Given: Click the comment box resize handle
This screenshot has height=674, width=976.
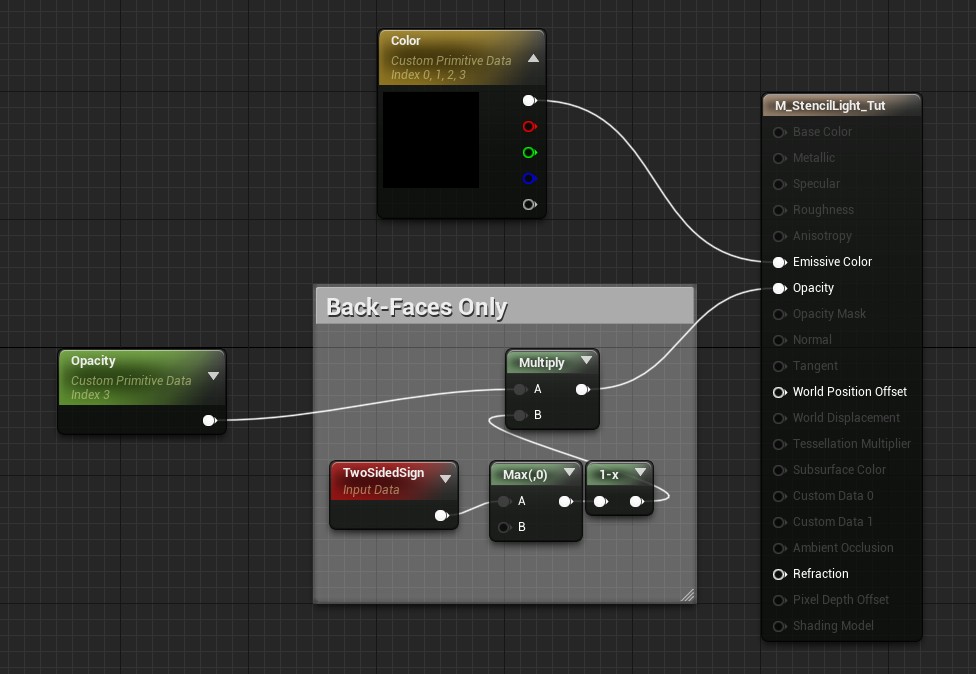Looking at the screenshot, I should 687,595.
